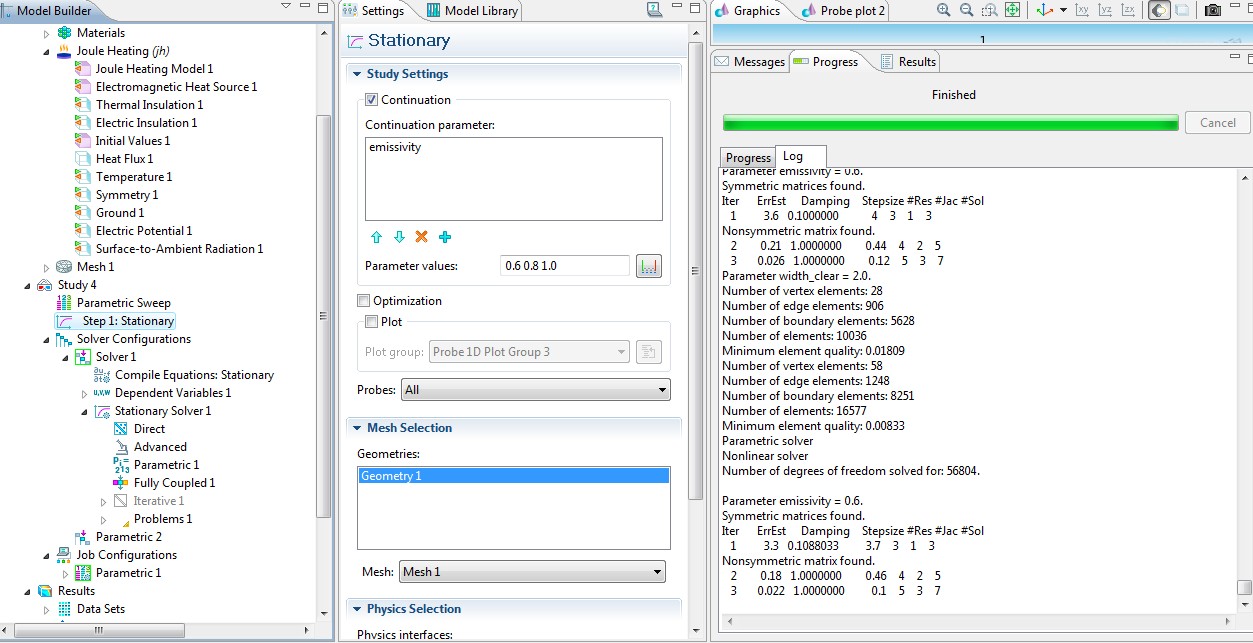Image resolution: width=1253 pixels, height=643 pixels.
Task: Open the Probes dropdown
Action: [535, 390]
